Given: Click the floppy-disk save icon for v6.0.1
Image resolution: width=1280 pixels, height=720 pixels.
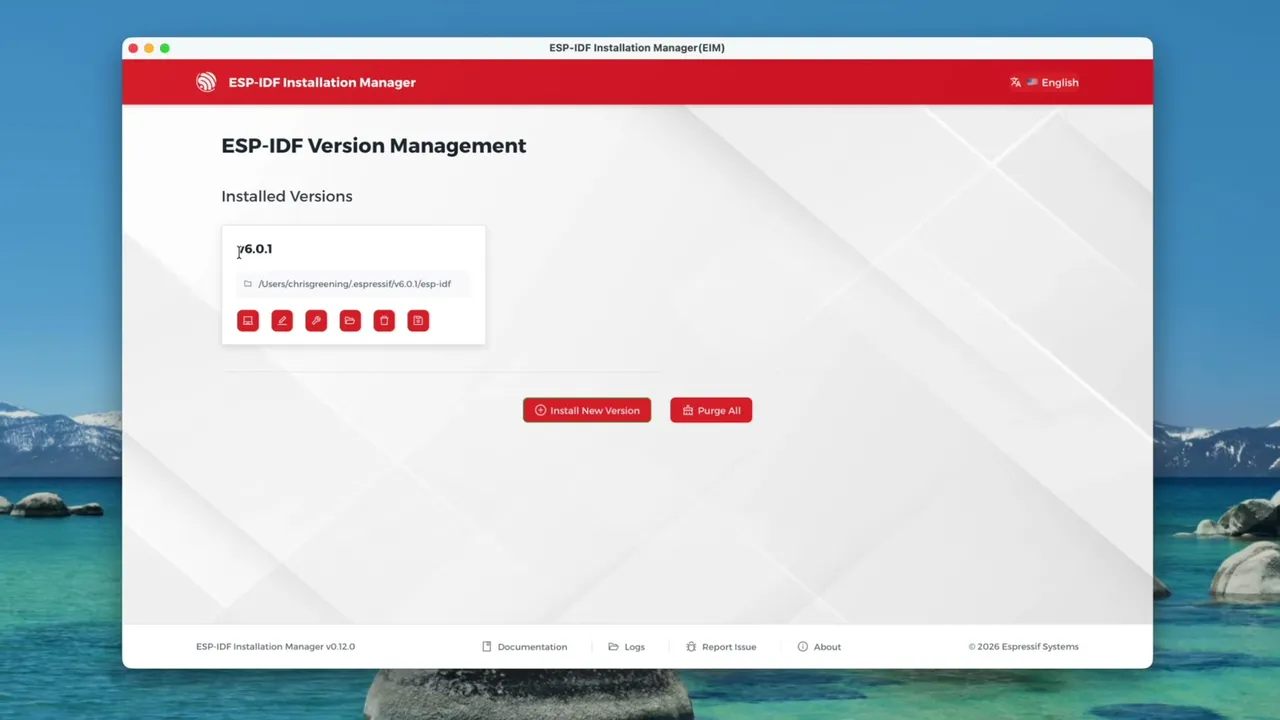Looking at the screenshot, I should pos(418,320).
